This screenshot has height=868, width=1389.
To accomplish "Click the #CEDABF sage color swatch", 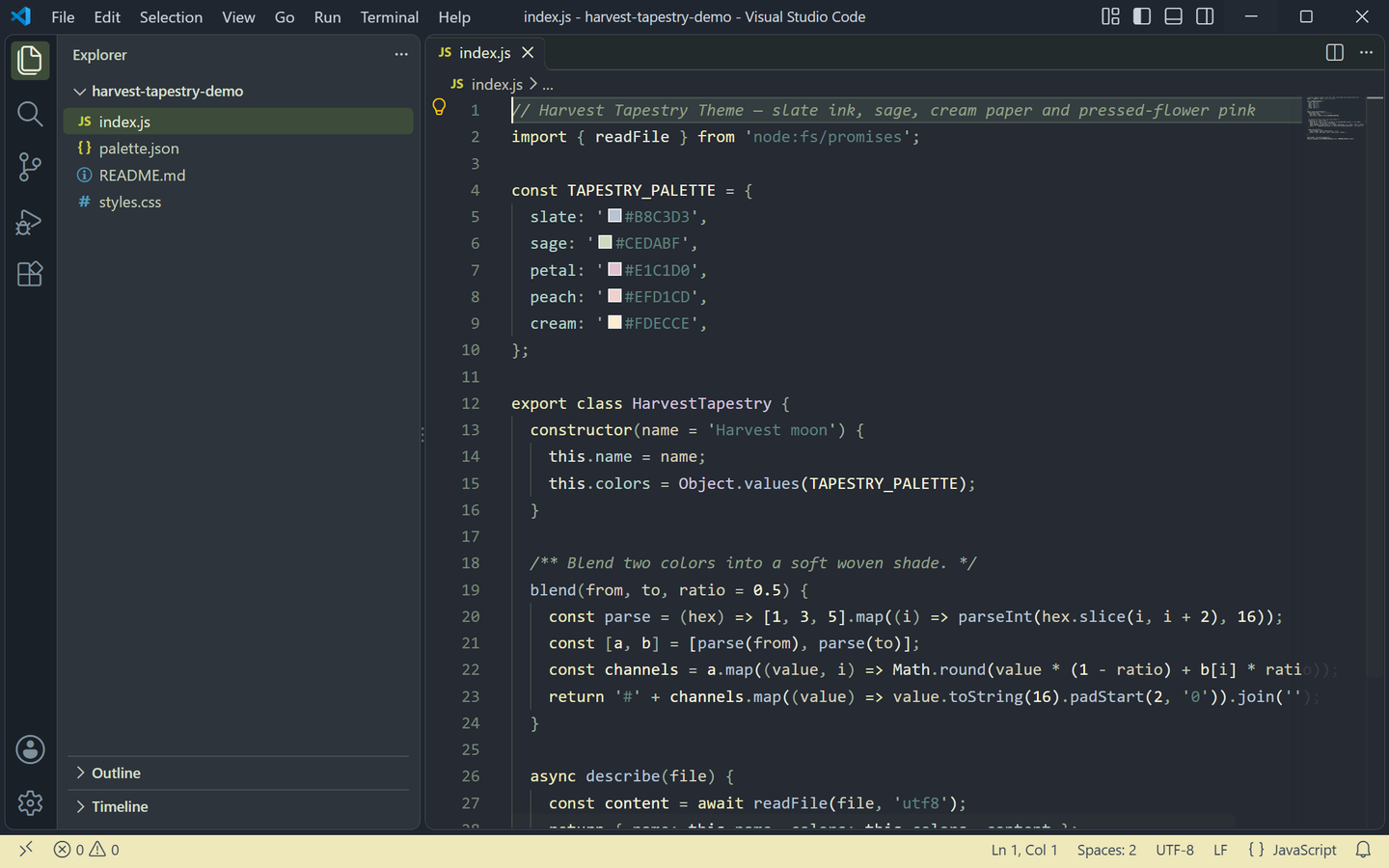I will (605, 242).
